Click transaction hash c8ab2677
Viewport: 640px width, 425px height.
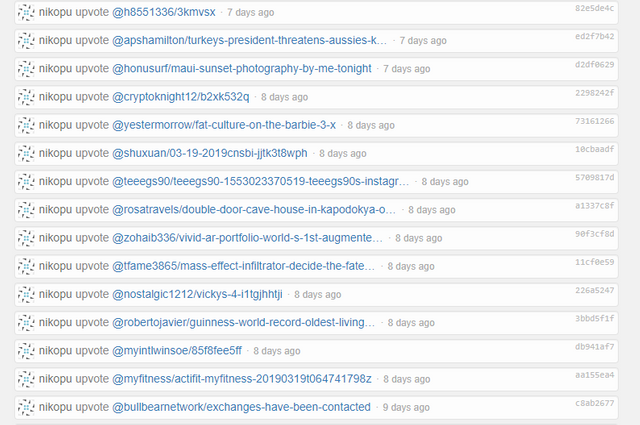(594, 403)
